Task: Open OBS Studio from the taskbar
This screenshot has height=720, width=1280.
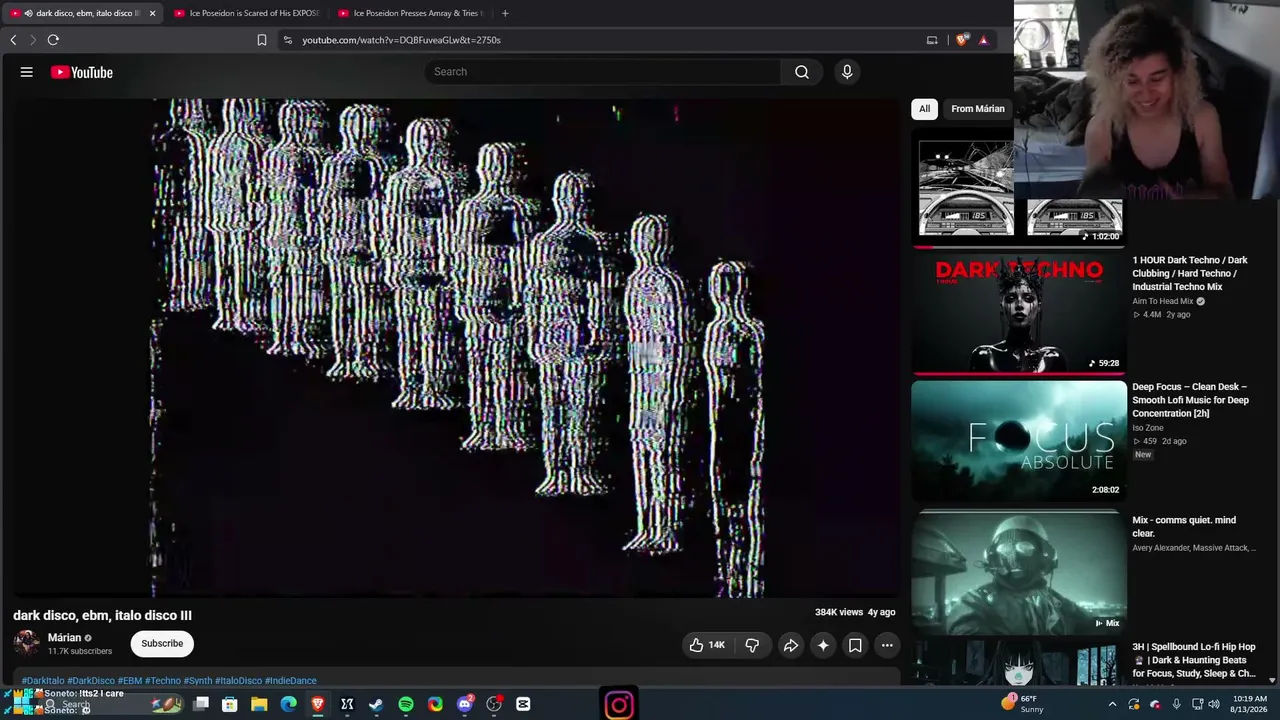Action: 494,704
